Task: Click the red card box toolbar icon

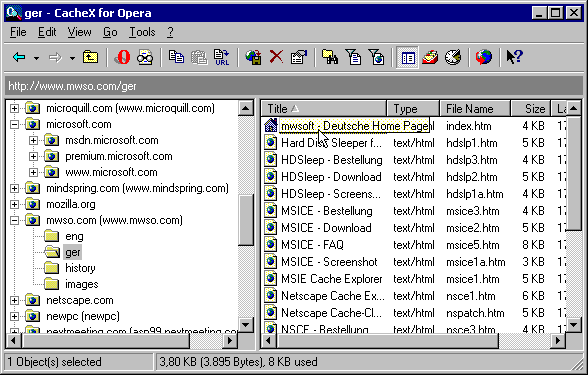Action: tap(430, 57)
